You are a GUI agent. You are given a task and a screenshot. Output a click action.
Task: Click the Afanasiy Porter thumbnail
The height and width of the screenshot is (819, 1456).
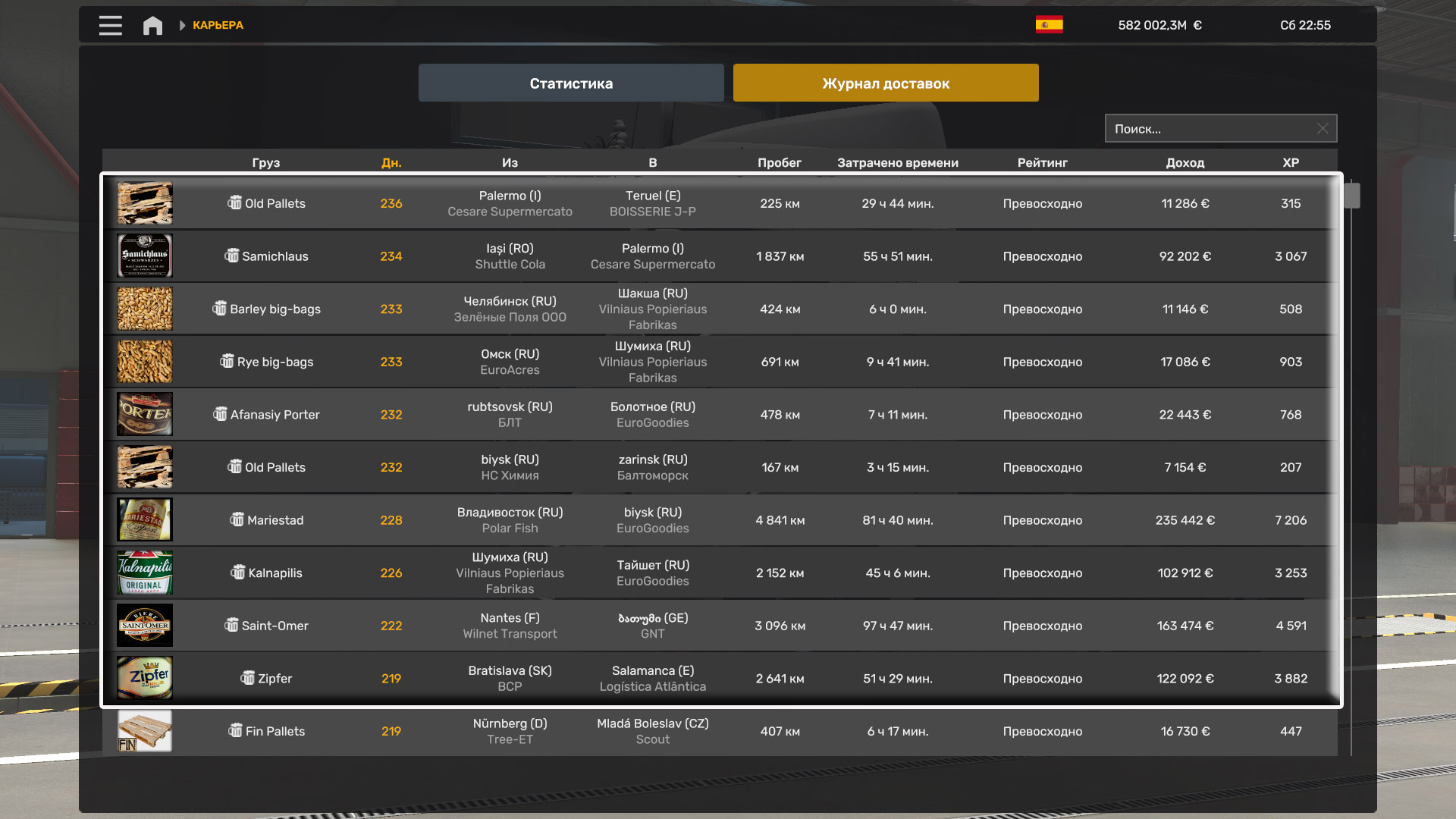pyautogui.click(x=145, y=414)
